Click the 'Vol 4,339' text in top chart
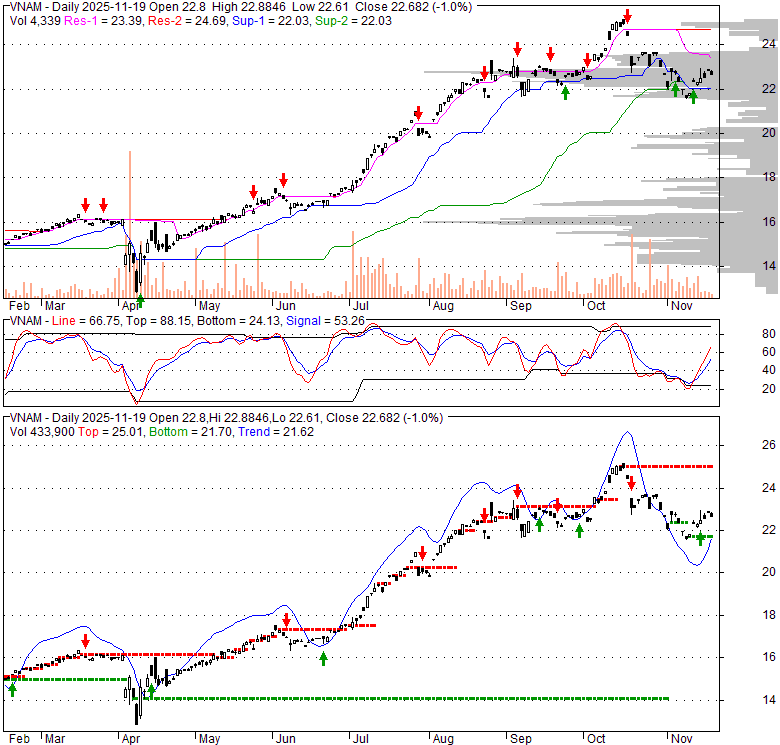780x745 pixels. [x=35, y=21]
